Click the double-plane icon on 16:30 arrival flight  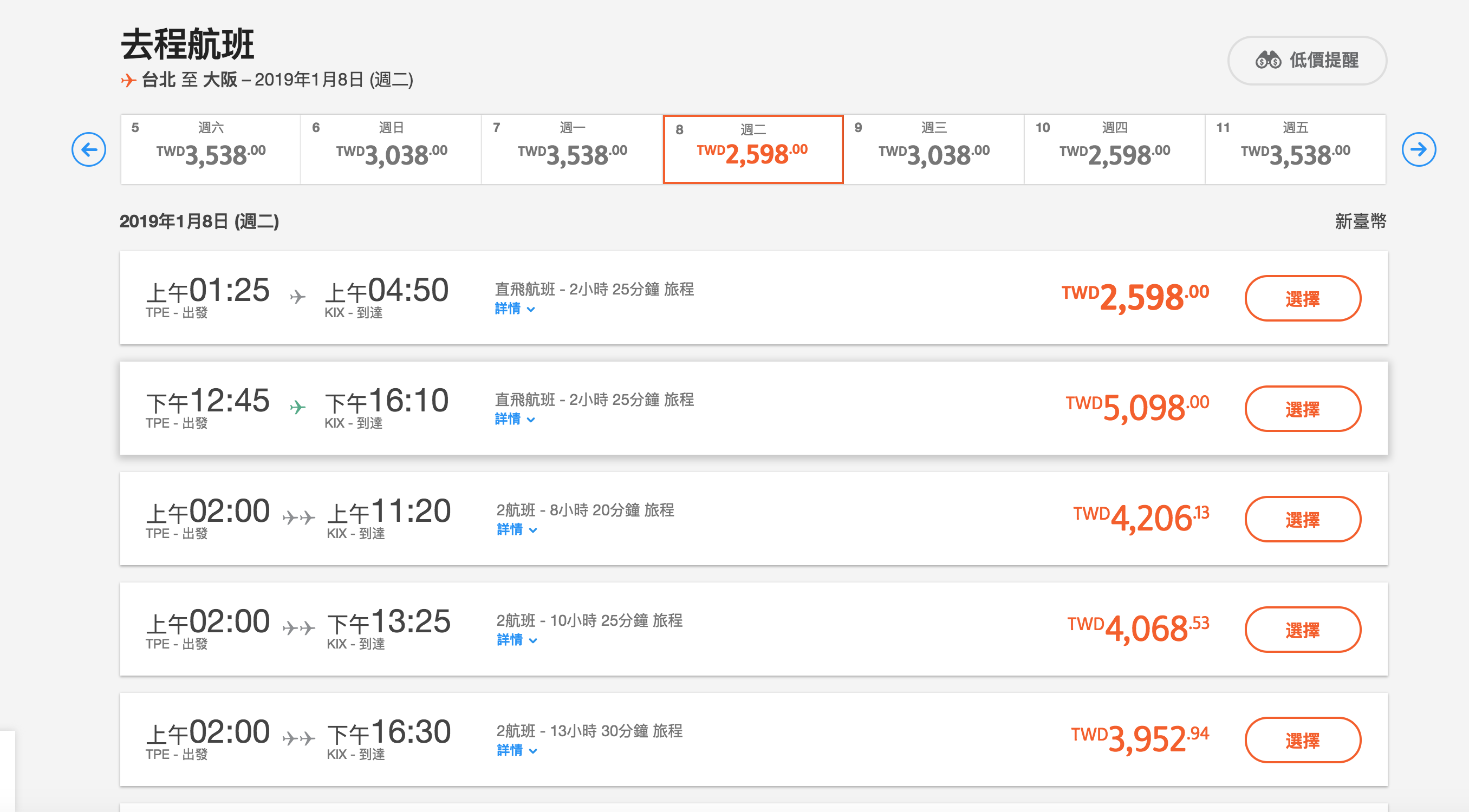299,738
